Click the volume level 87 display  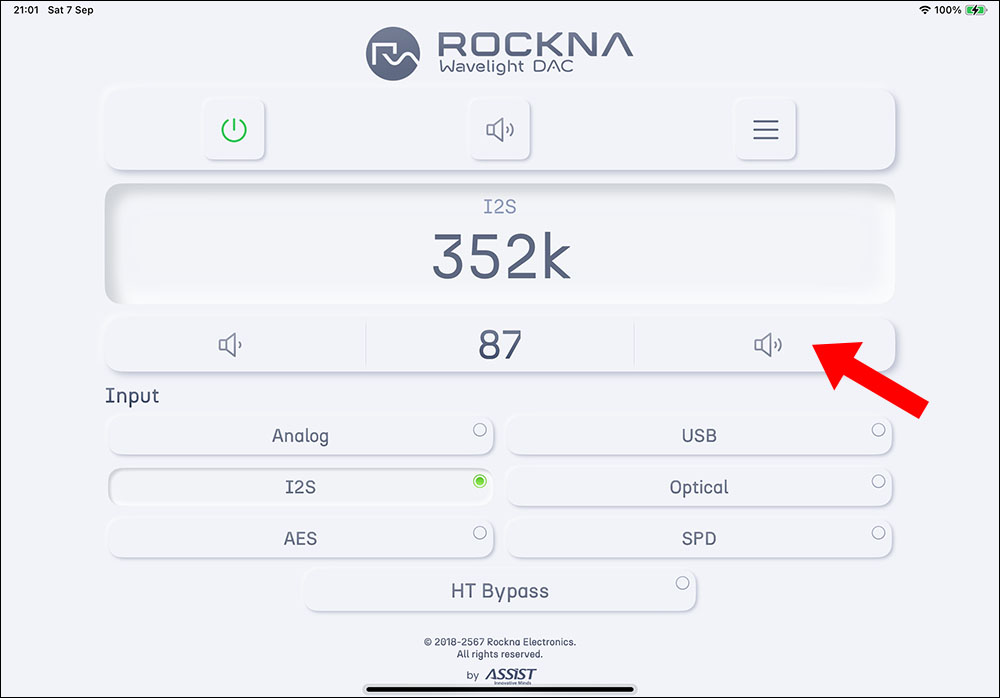coord(500,346)
